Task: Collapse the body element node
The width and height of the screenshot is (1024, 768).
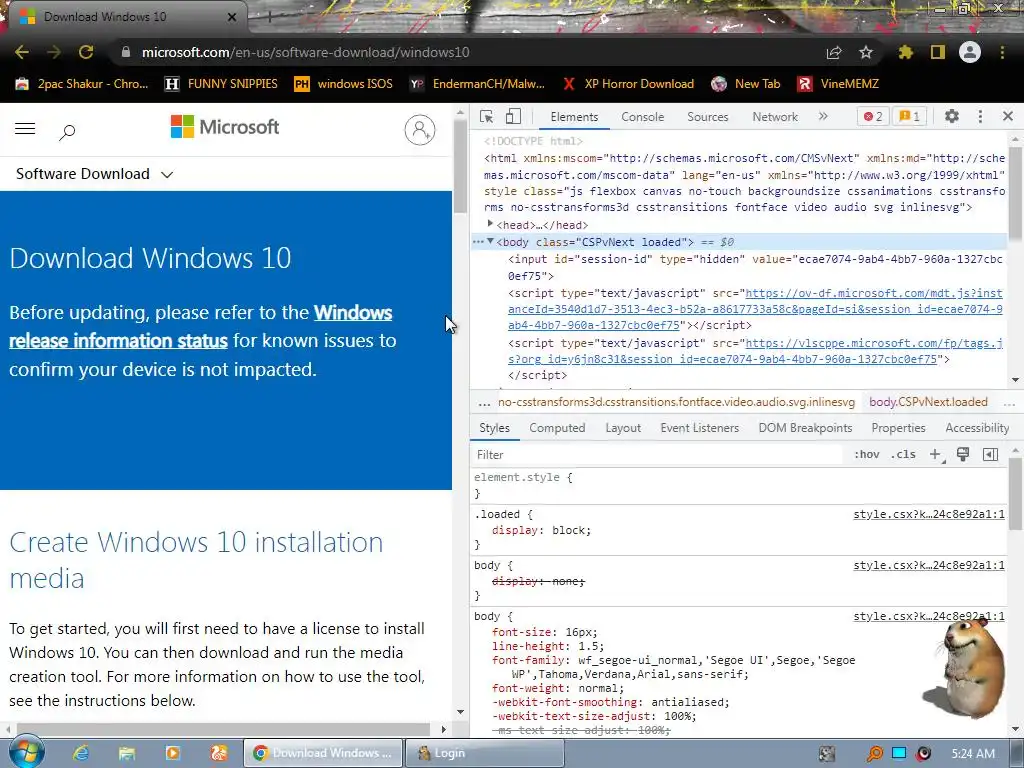Action: coord(490,242)
